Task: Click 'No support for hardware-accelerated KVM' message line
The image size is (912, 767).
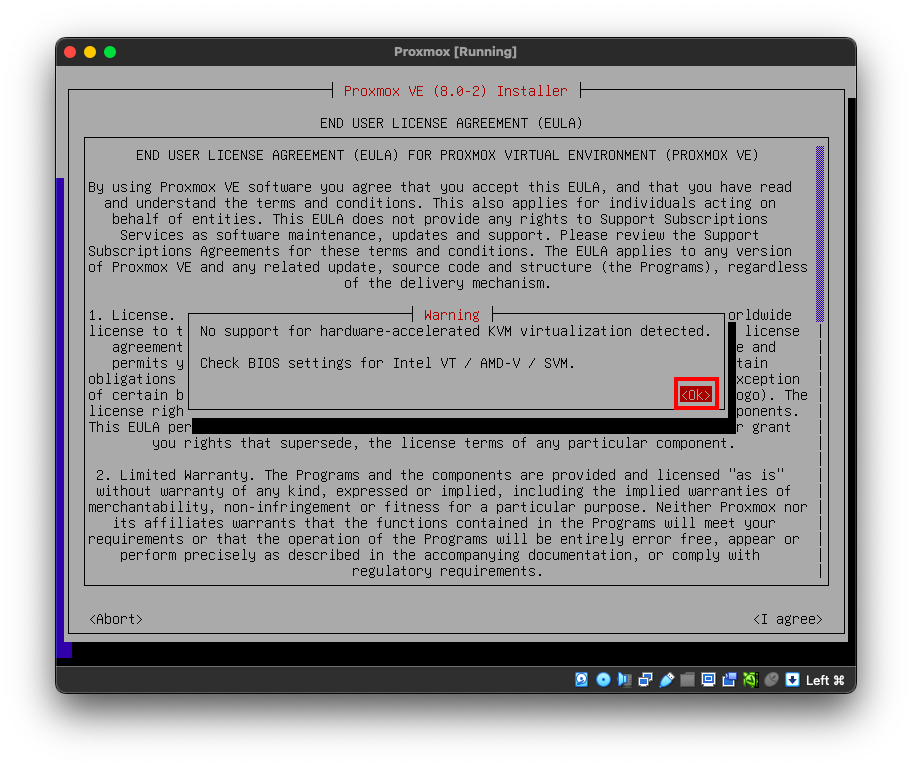Action: (x=455, y=331)
